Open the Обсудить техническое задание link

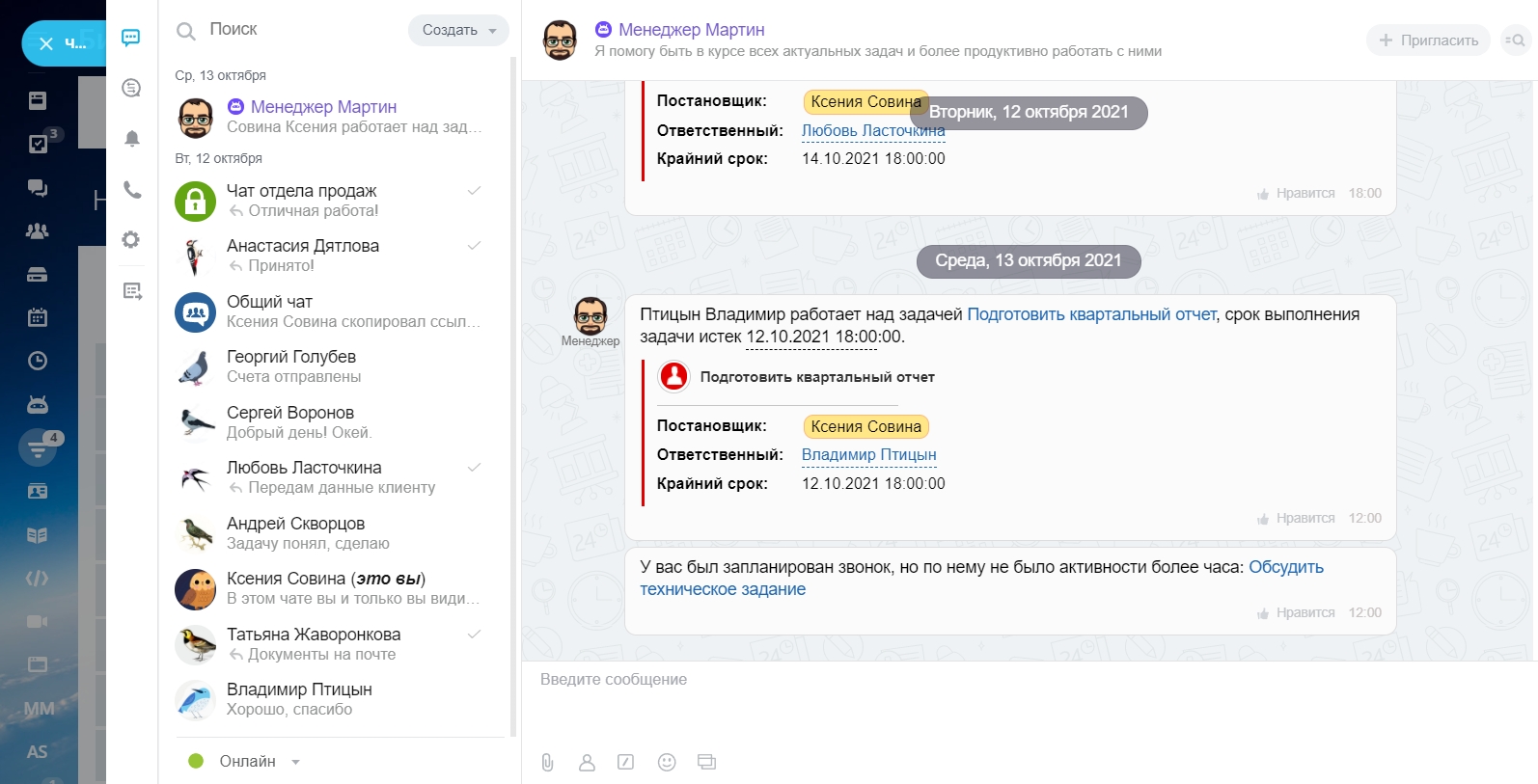1285,567
